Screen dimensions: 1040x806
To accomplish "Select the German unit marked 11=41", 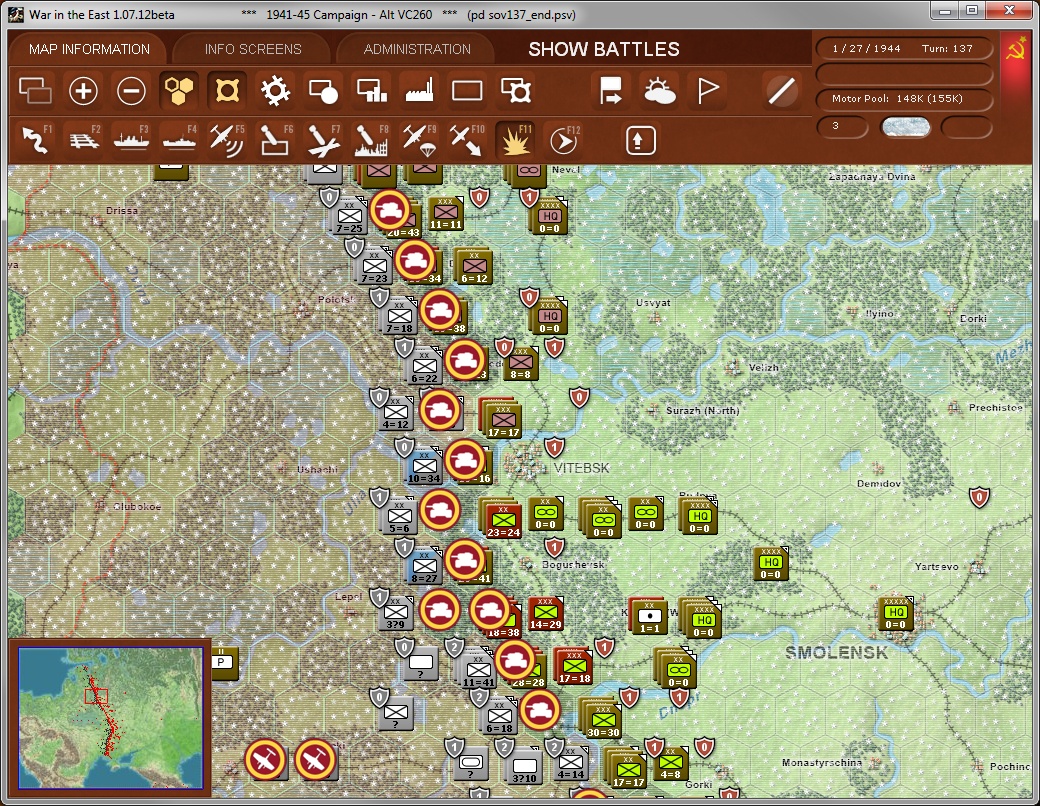I will coord(478,670).
